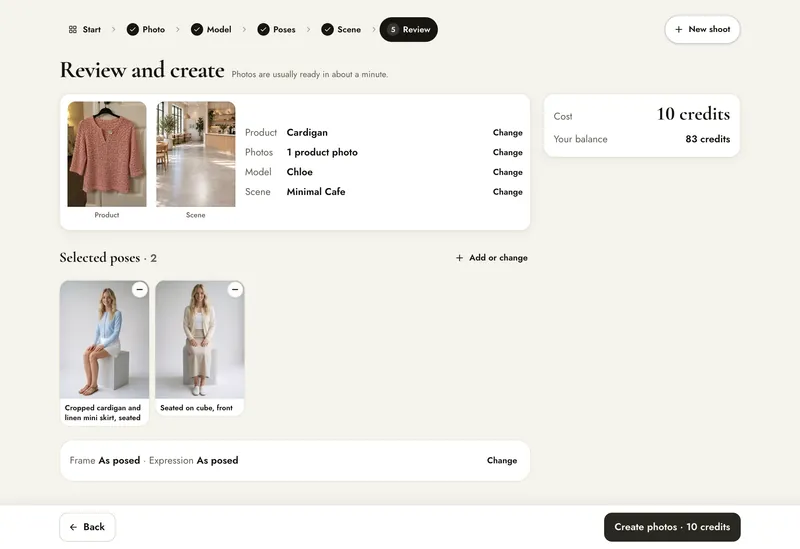800x549 pixels.
Task: Change the Product Cardigan
Action: [x=508, y=133]
